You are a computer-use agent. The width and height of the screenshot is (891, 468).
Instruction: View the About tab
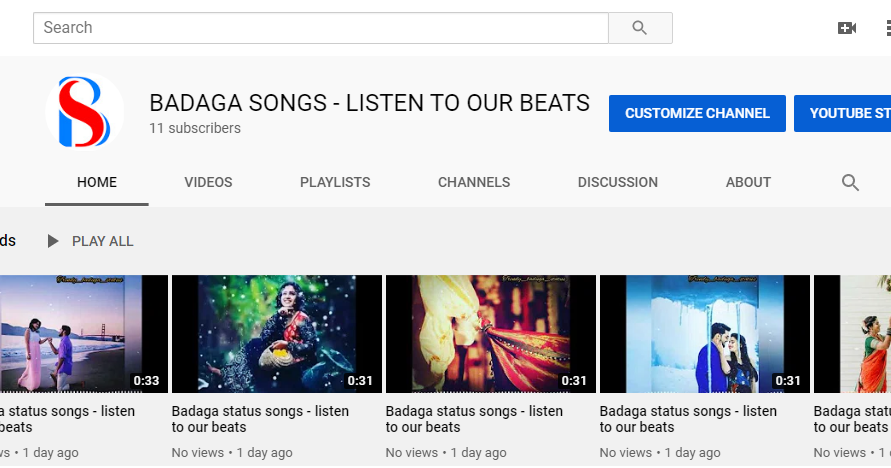point(748,182)
